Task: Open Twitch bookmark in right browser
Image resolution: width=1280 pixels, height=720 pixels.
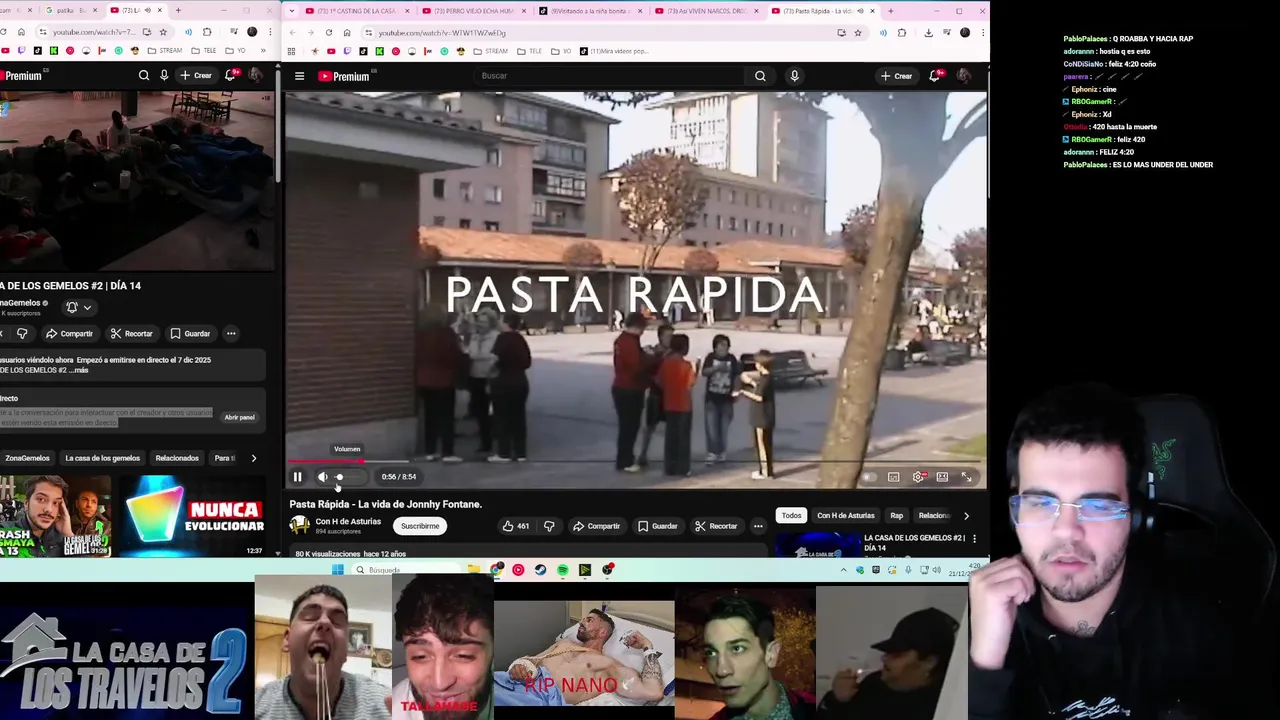Action: click(x=349, y=51)
